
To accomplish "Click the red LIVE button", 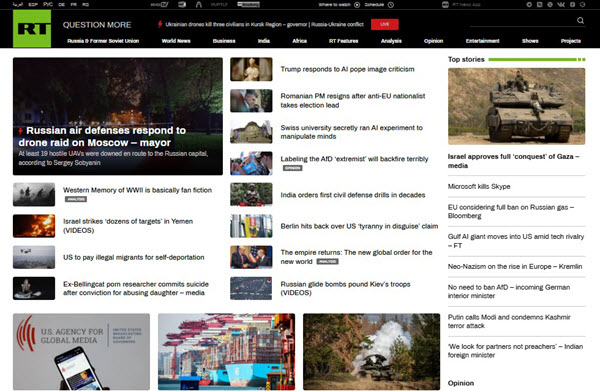I will point(385,24).
